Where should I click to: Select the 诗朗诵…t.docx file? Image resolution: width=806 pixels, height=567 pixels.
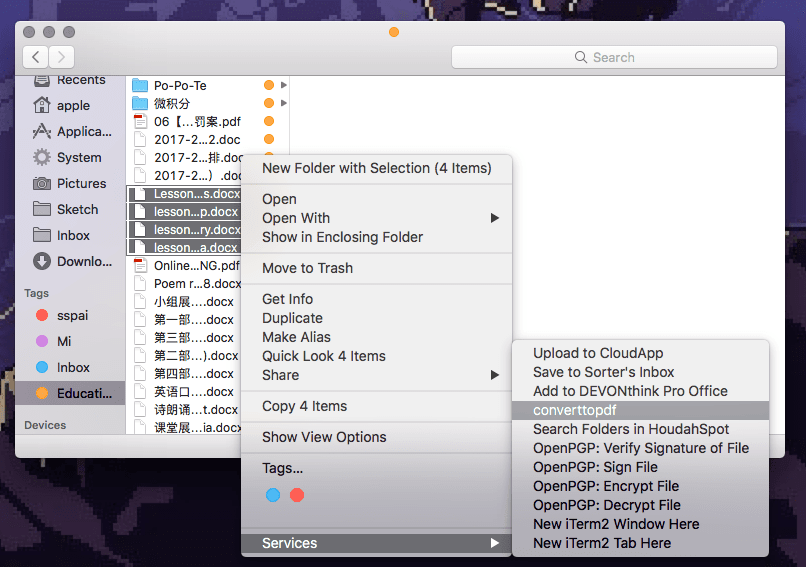click(x=184, y=410)
